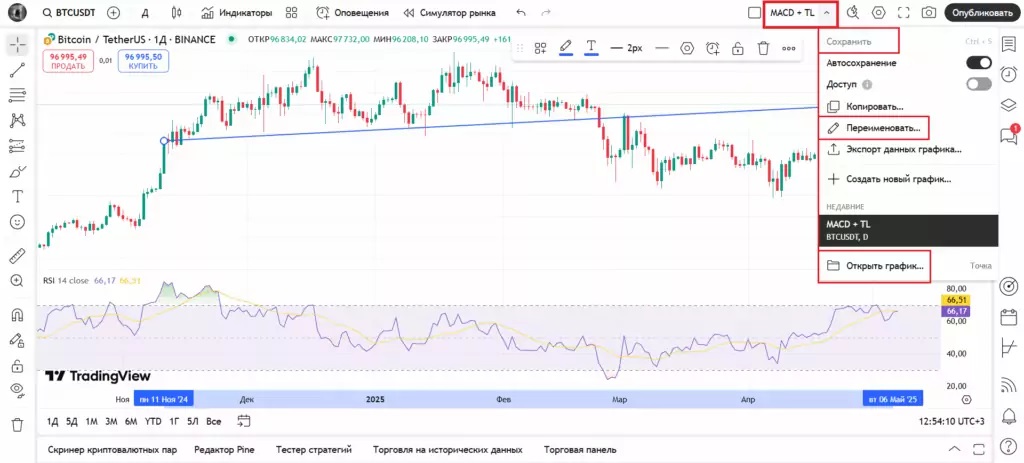Select Создать новый график...
The image size is (1024, 463).
point(909,178)
